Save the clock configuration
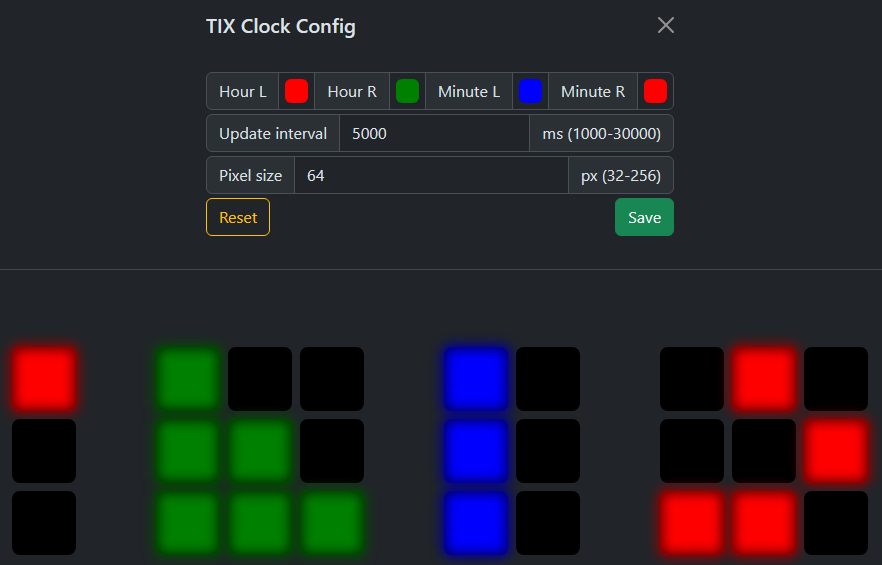This screenshot has width=882, height=565. [x=644, y=218]
